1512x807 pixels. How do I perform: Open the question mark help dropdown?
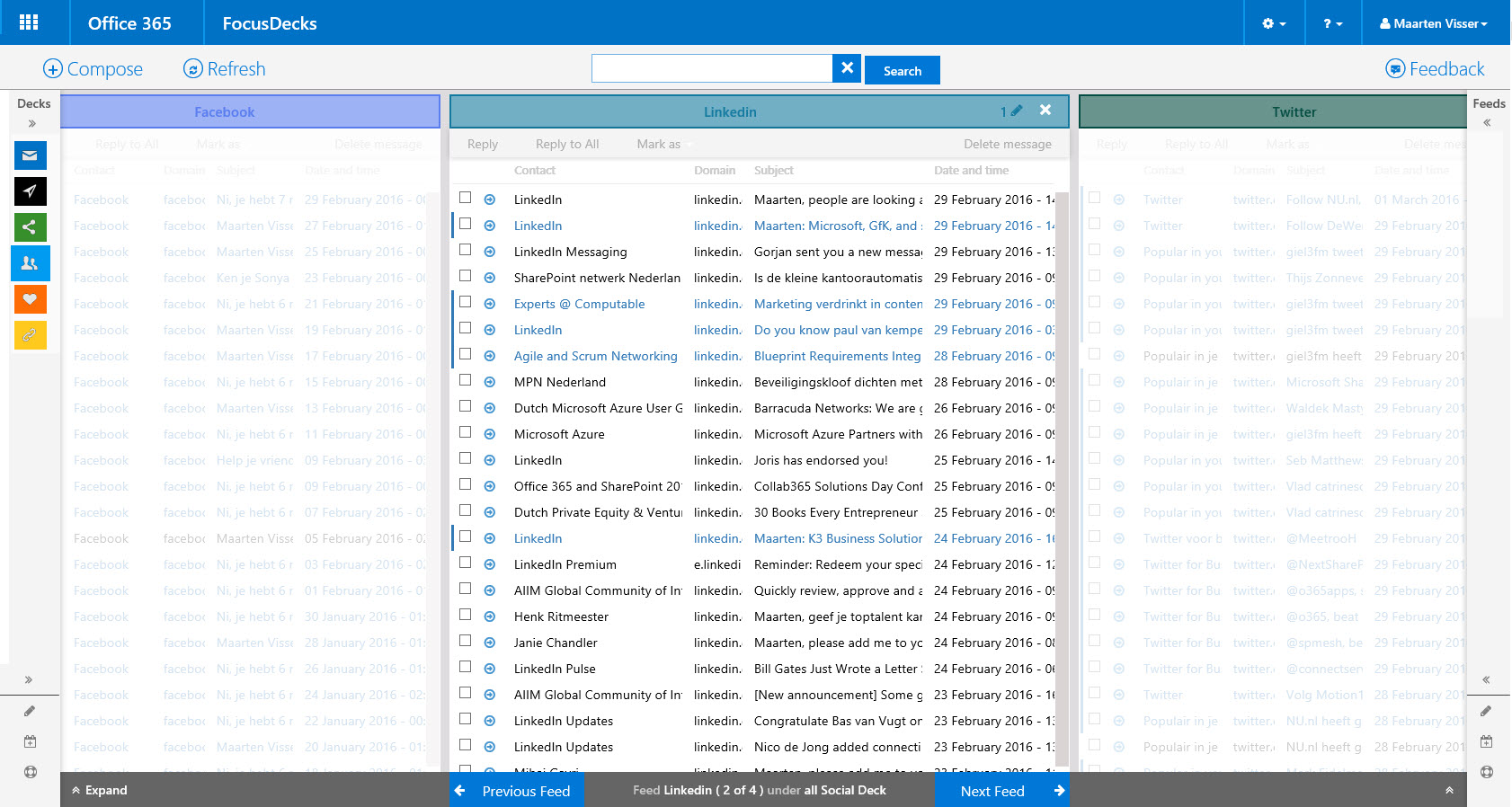point(1332,23)
